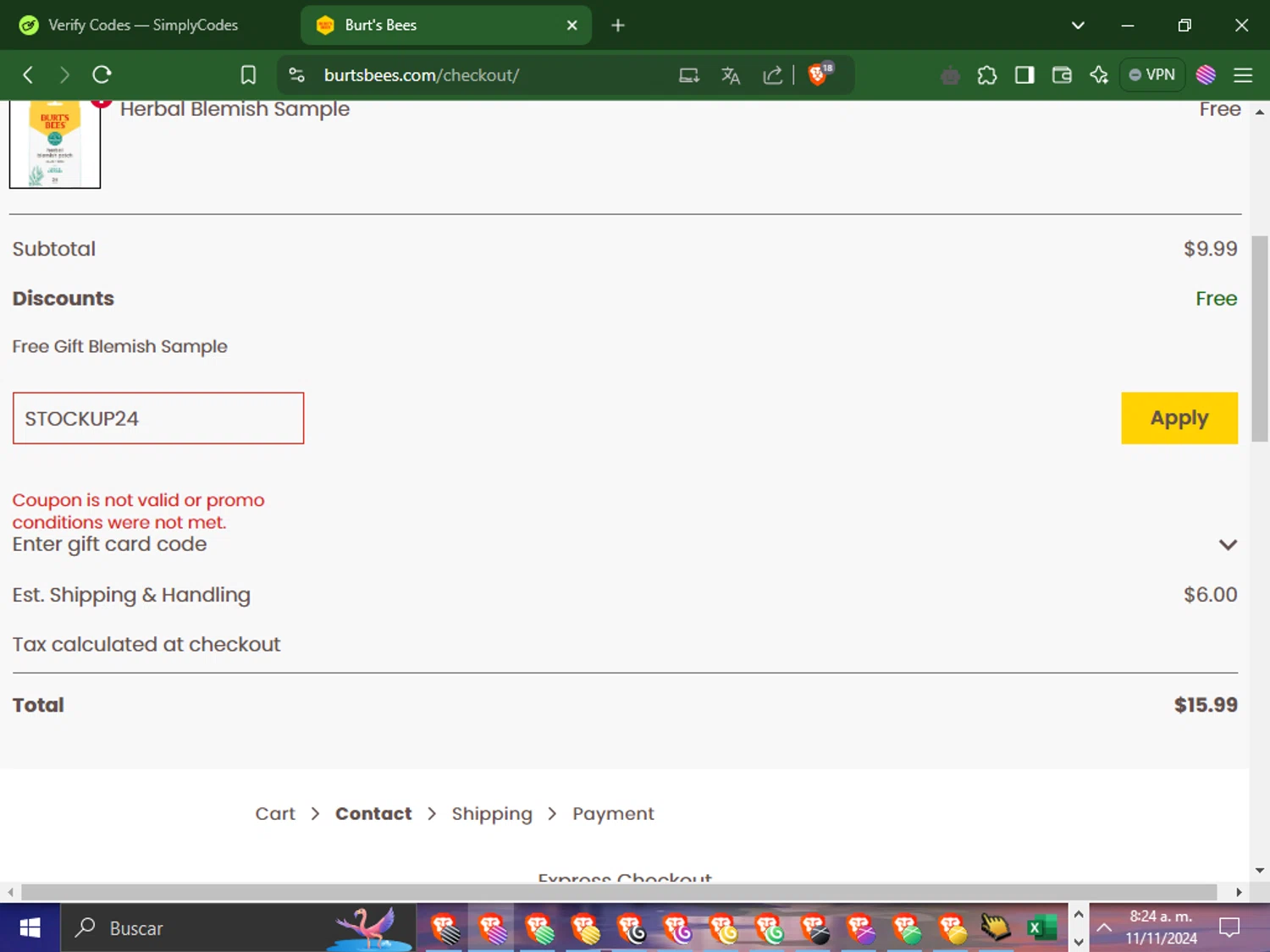Open Excel from the taskbar
The height and width of the screenshot is (952, 1270).
tap(1041, 928)
